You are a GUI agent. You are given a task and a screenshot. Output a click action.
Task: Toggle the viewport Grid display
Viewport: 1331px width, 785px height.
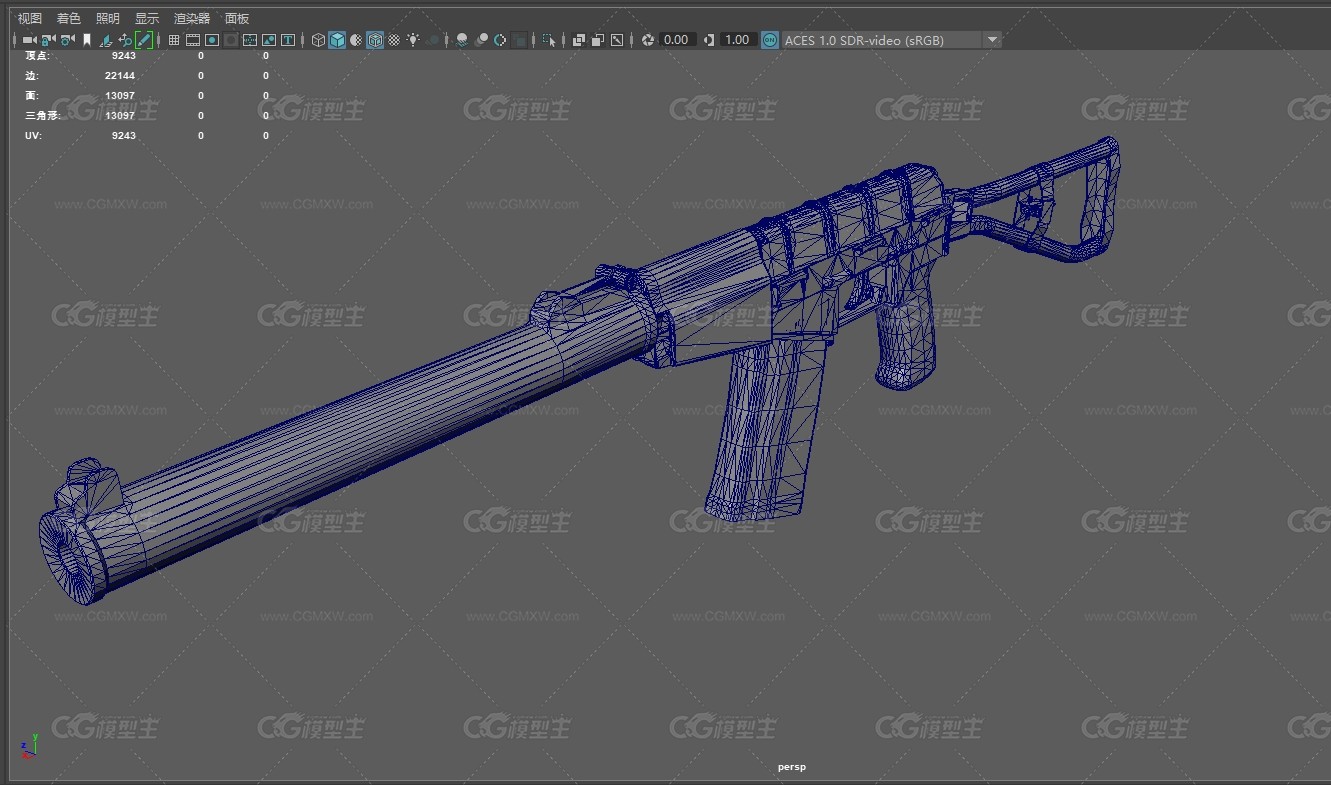coord(173,40)
